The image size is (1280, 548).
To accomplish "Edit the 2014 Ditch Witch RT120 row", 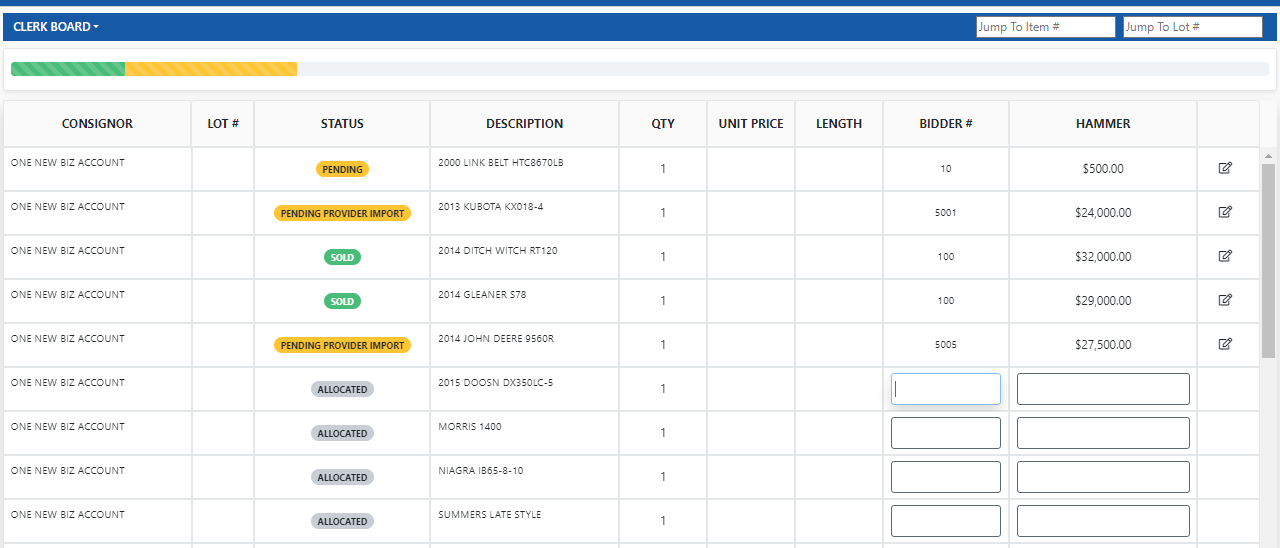I will coord(1225,256).
